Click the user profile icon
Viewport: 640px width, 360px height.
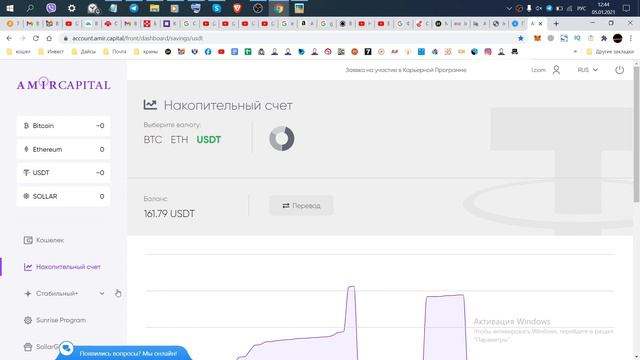[x=556, y=70]
